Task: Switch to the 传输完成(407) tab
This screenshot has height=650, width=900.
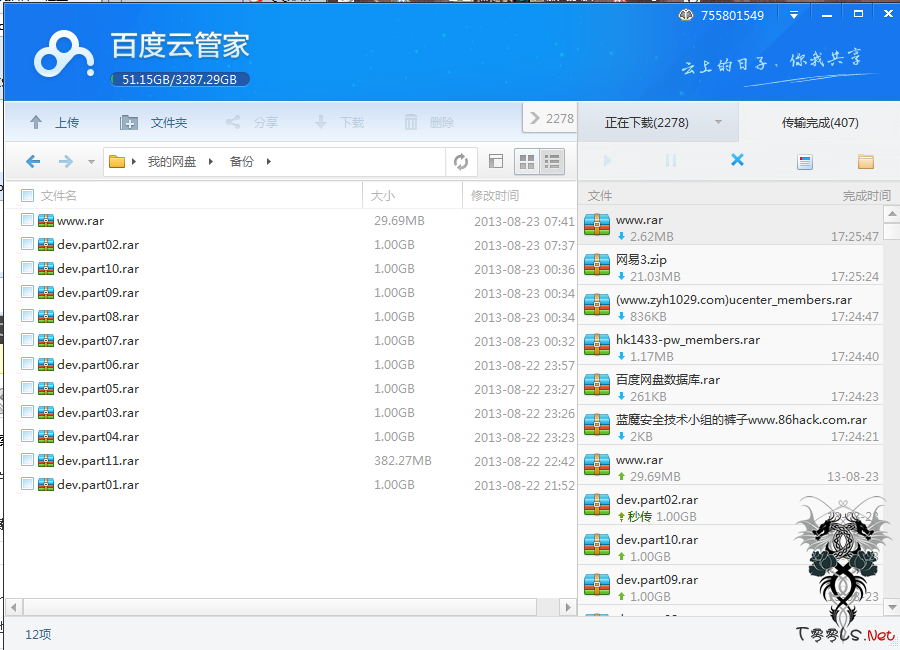Action: 820,122
